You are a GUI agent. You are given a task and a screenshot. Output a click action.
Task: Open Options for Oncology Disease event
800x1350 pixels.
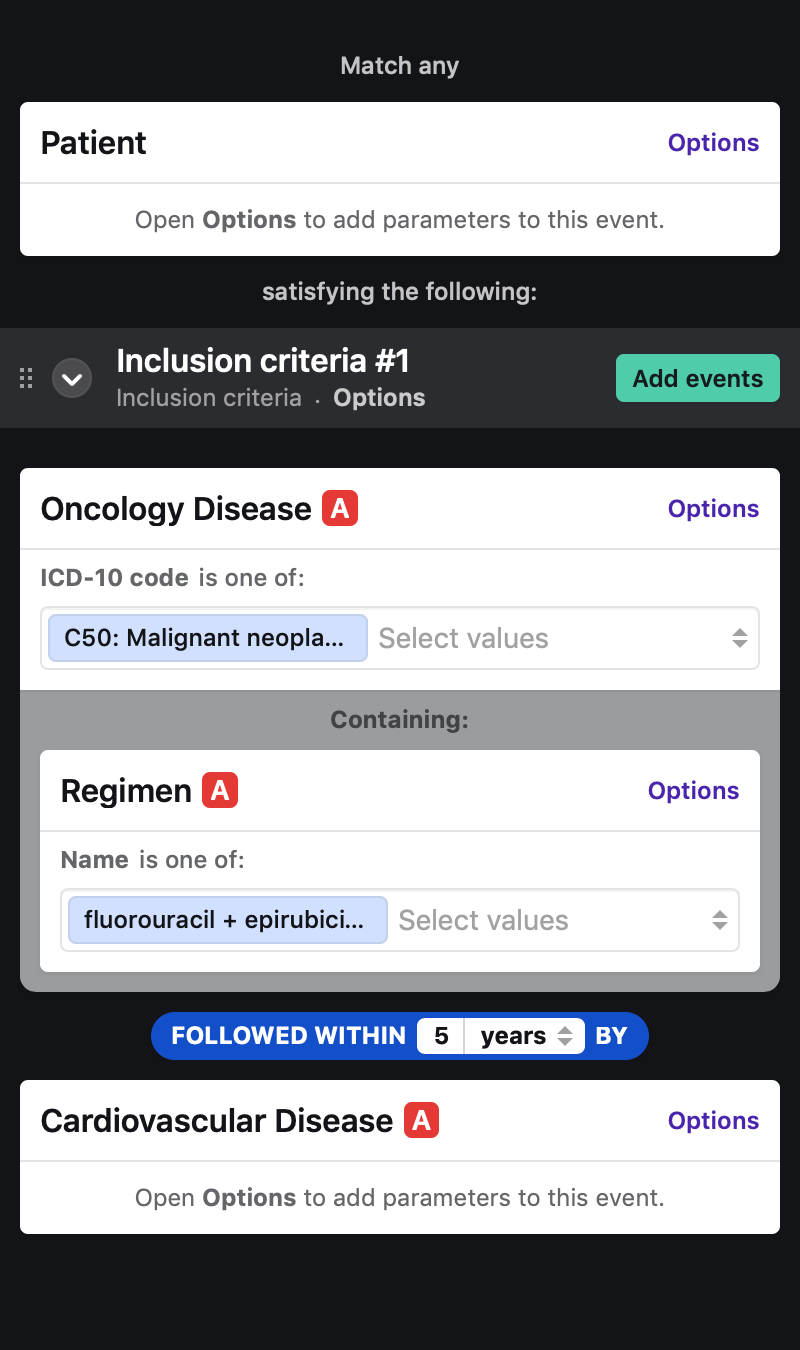point(713,509)
